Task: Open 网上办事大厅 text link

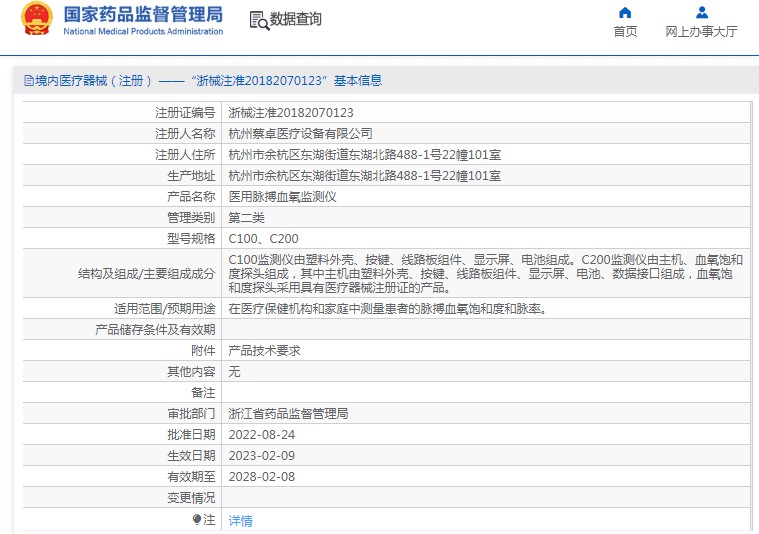Action: pyautogui.click(x=701, y=31)
